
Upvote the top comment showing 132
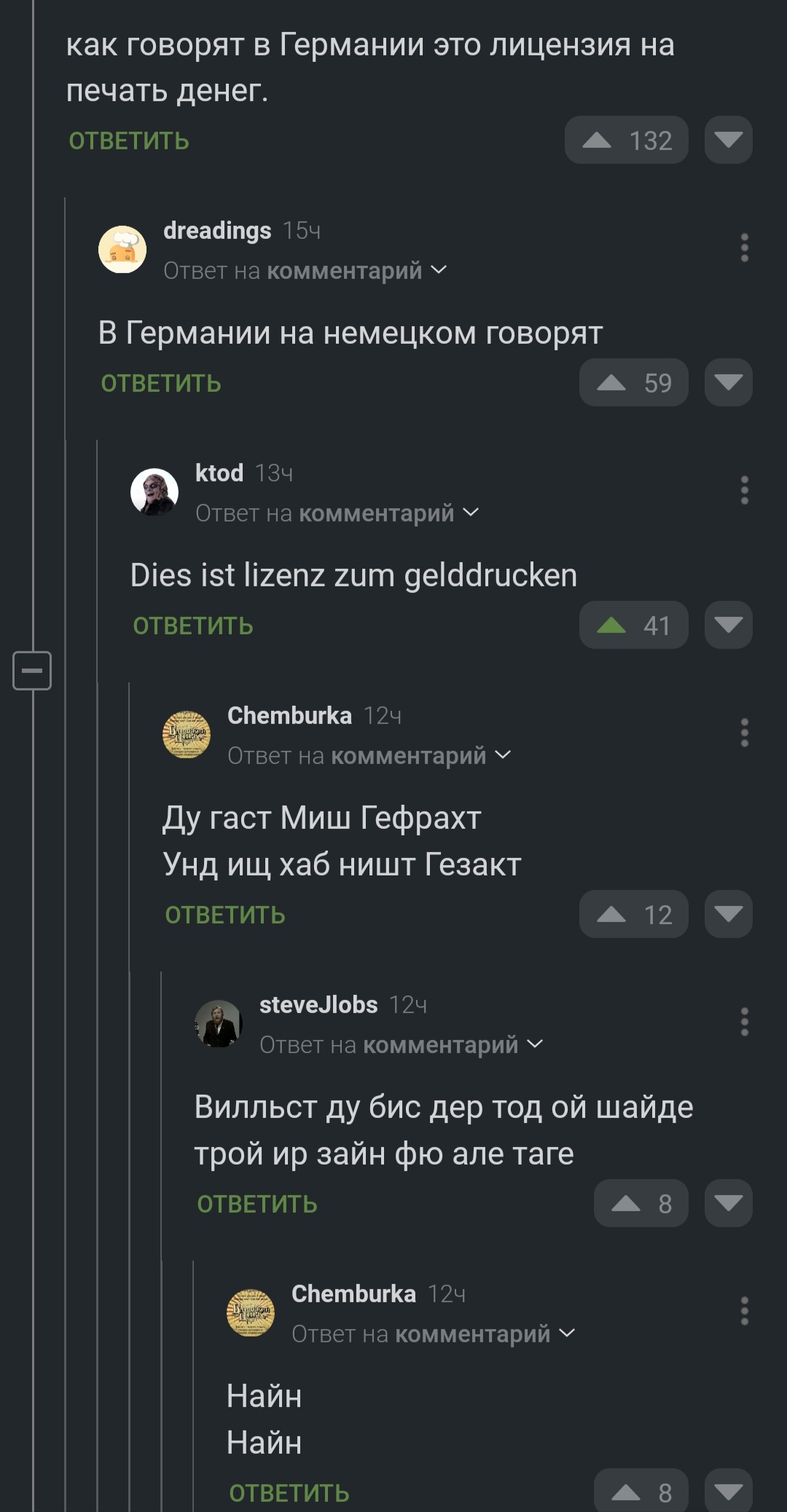[x=597, y=140]
